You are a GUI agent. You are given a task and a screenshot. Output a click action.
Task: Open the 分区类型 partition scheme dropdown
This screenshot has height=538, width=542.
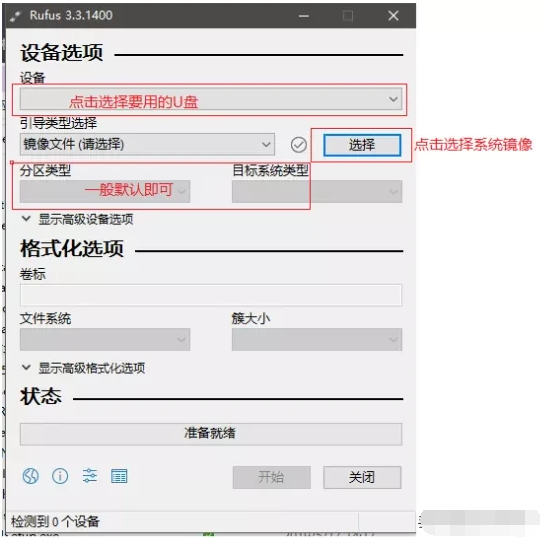(105, 191)
